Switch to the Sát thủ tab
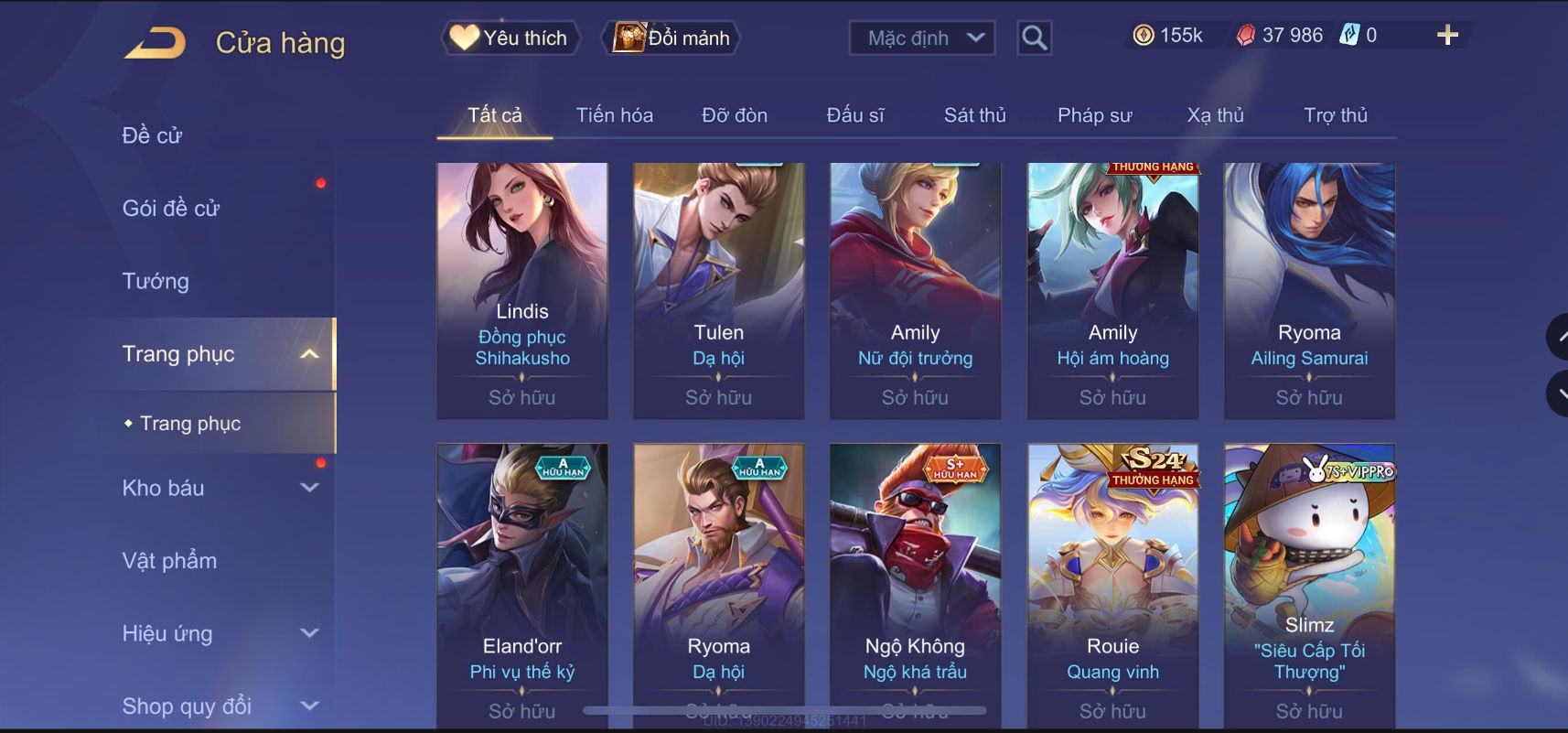The image size is (1568, 733). tap(974, 115)
